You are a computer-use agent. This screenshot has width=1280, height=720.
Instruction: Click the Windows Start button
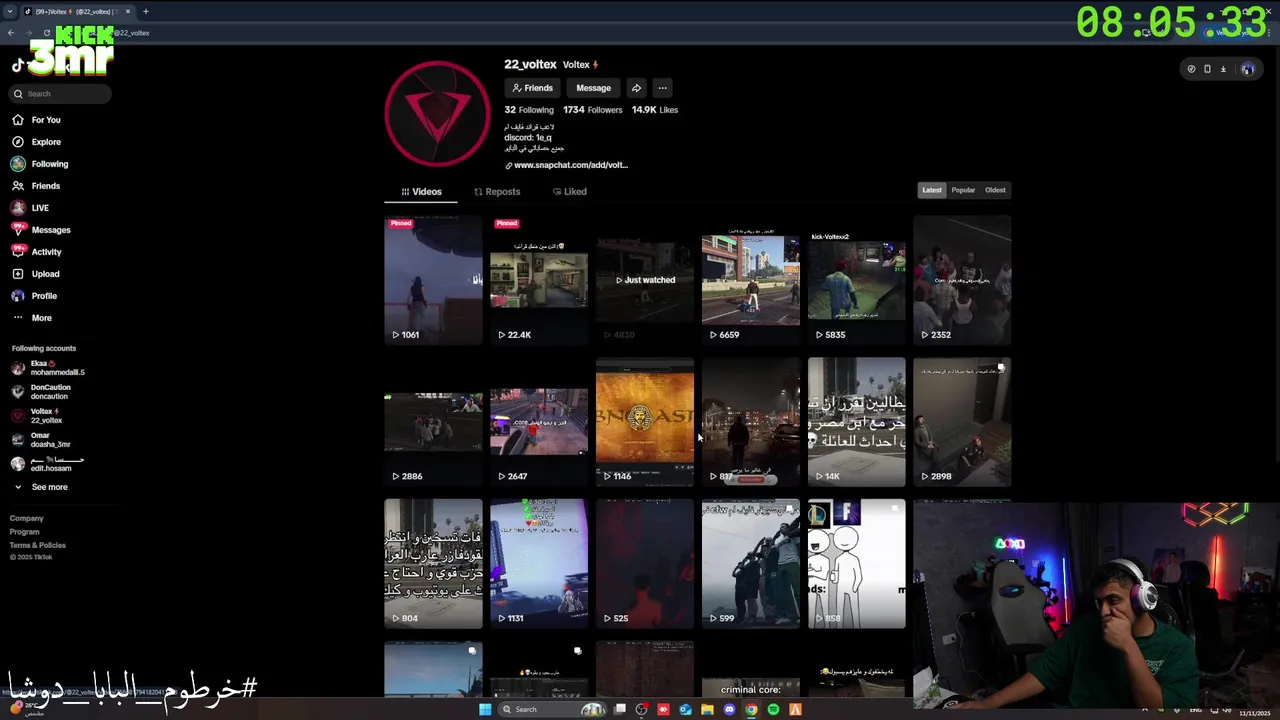pyautogui.click(x=485, y=709)
